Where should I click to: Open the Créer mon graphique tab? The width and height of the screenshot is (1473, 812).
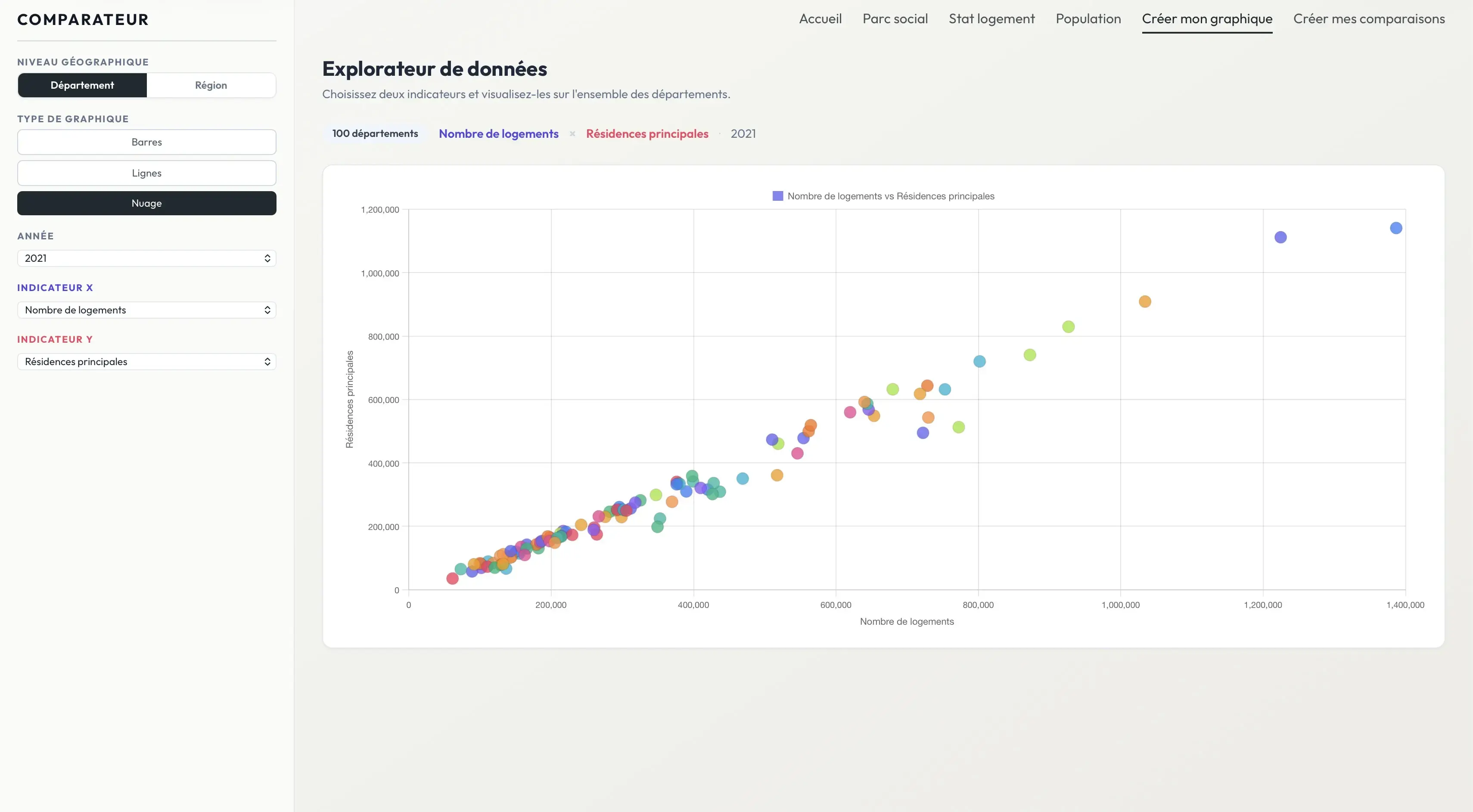coord(1207,19)
